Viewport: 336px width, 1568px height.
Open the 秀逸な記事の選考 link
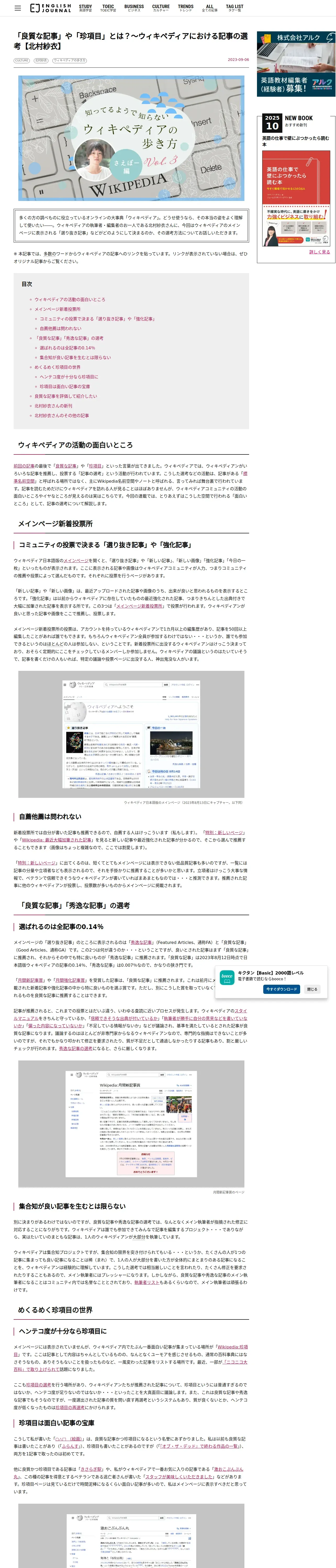point(76,1048)
